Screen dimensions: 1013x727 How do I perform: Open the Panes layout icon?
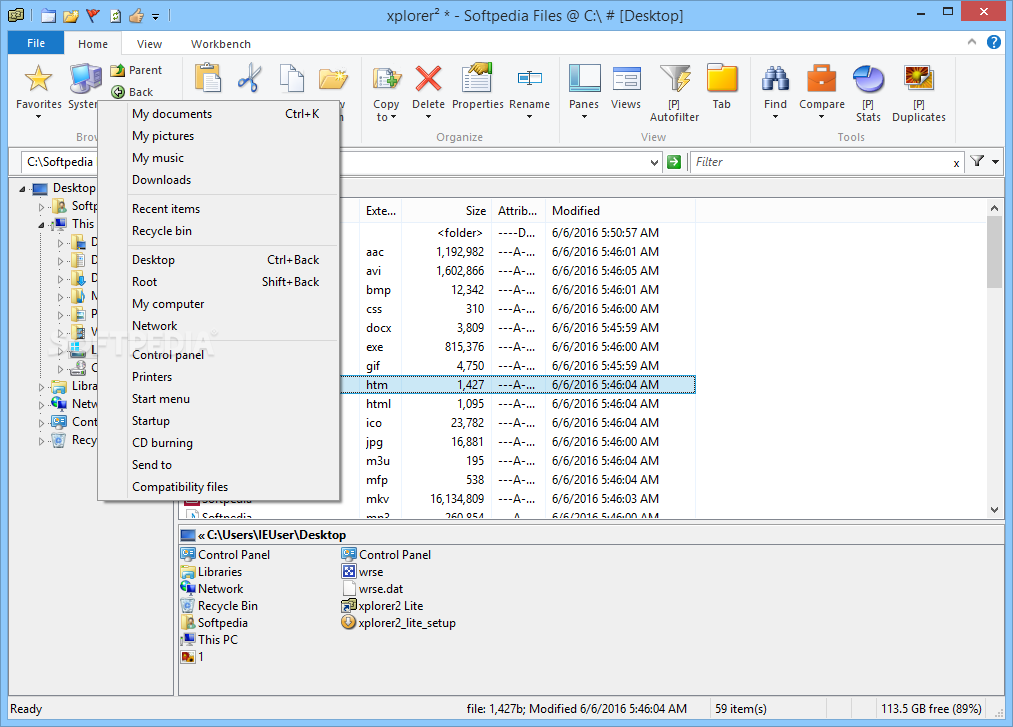point(584,78)
